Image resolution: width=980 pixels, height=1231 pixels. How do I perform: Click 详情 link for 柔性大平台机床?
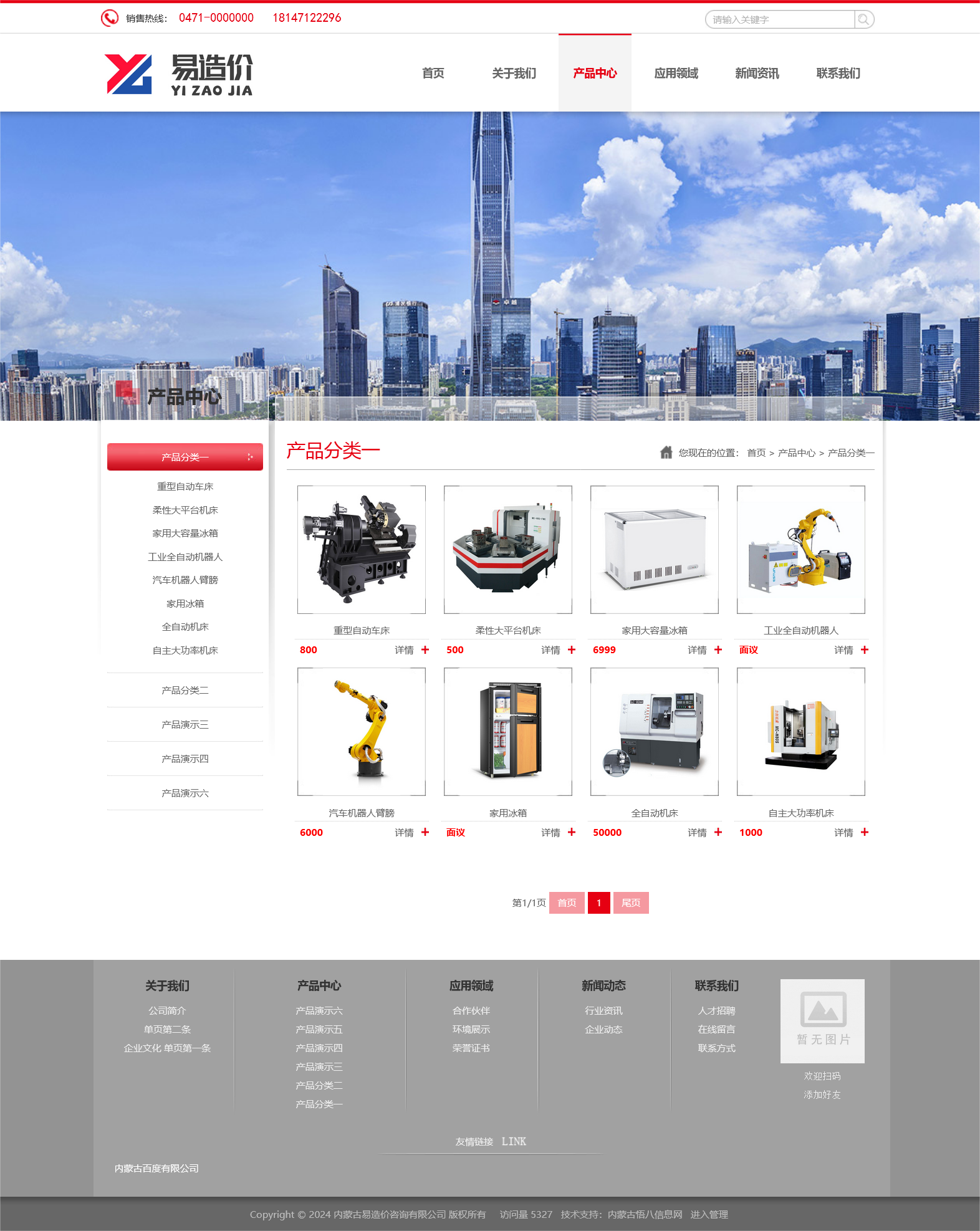point(550,650)
